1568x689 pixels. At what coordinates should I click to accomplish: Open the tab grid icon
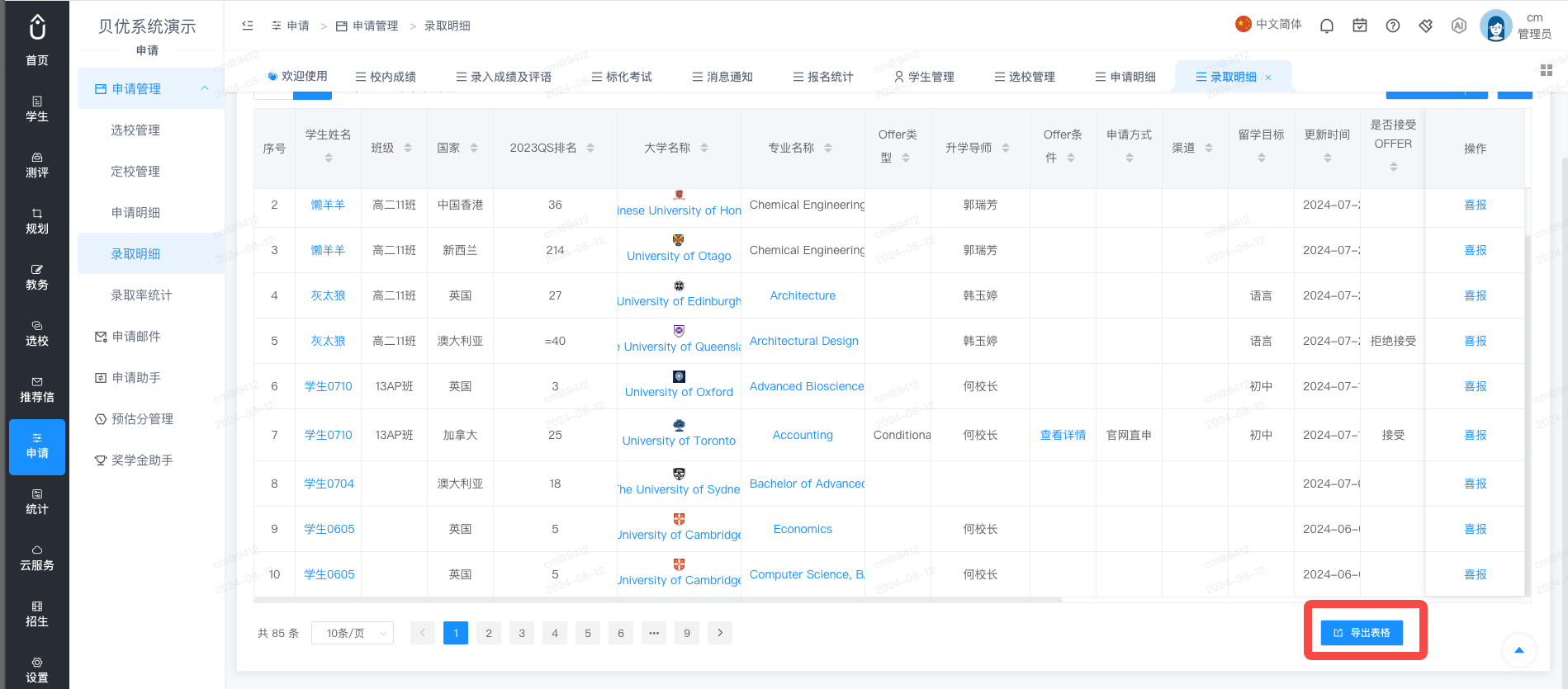(x=1547, y=70)
